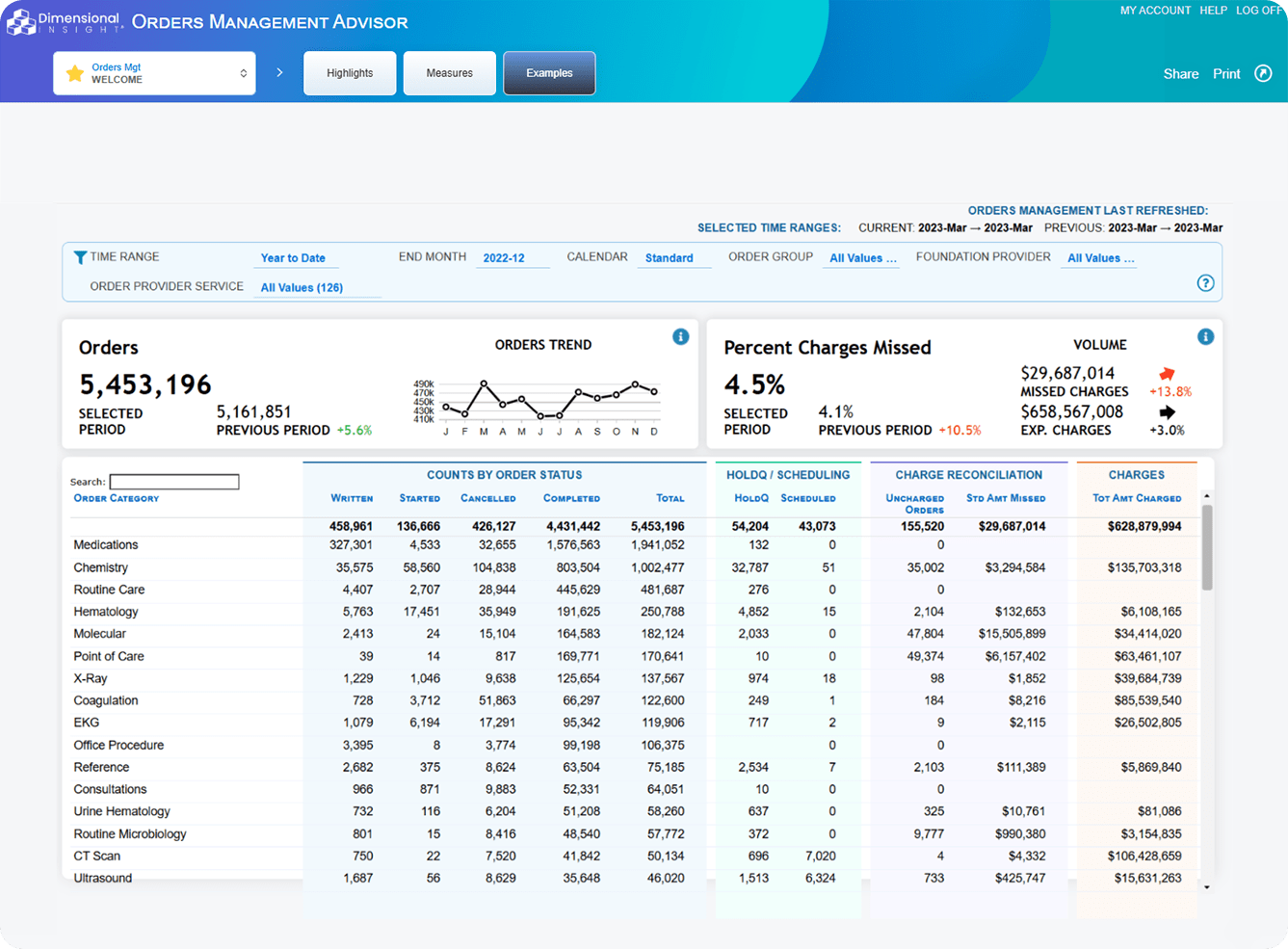
Task: Click the right chevron next to Orders Mgt selector
Action: tap(279, 73)
